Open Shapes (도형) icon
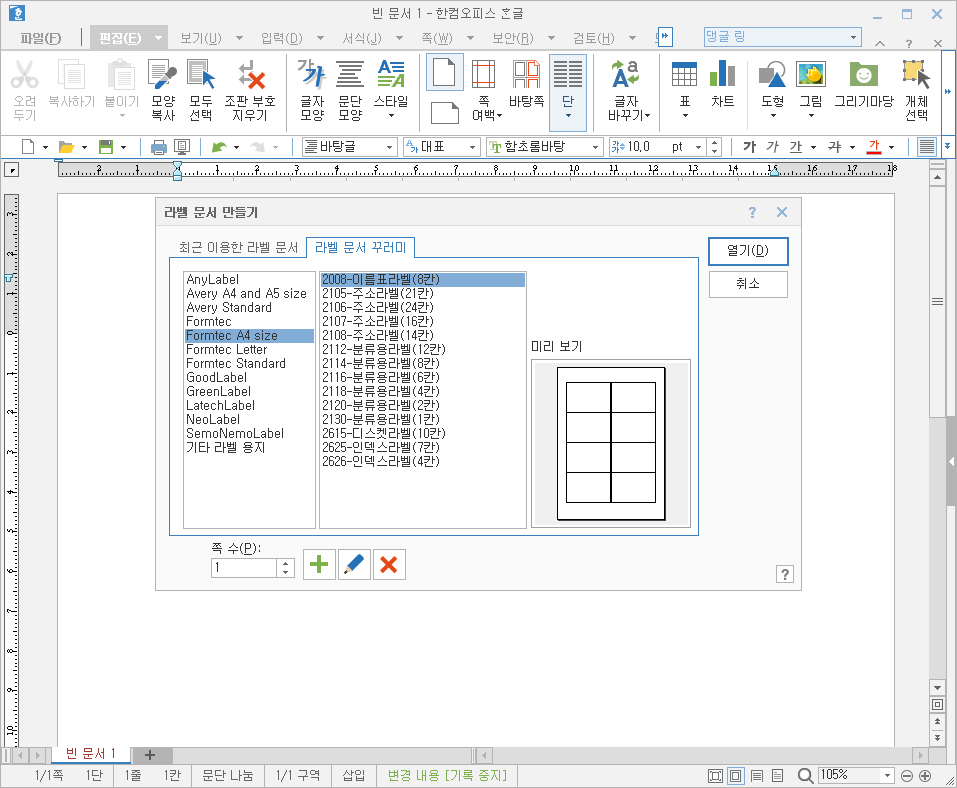The width and height of the screenshot is (957, 788). click(772, 74)
